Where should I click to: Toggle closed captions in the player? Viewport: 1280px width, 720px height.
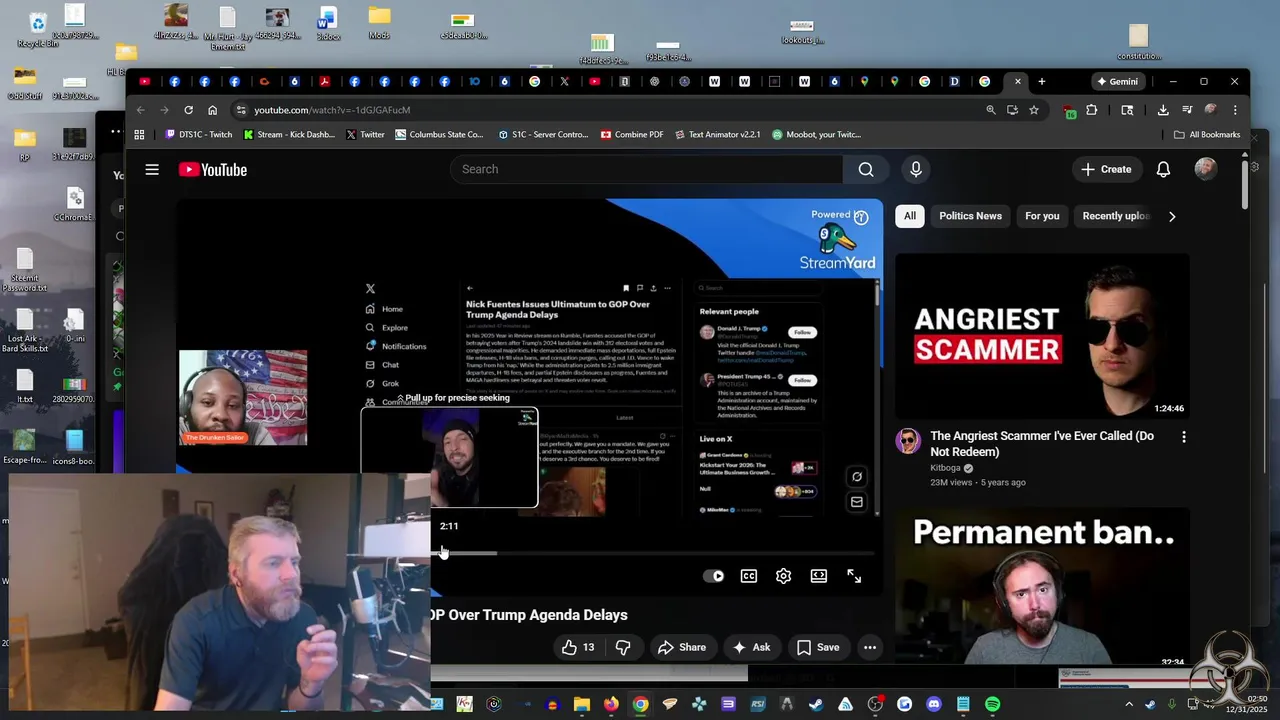coord(748,576)
